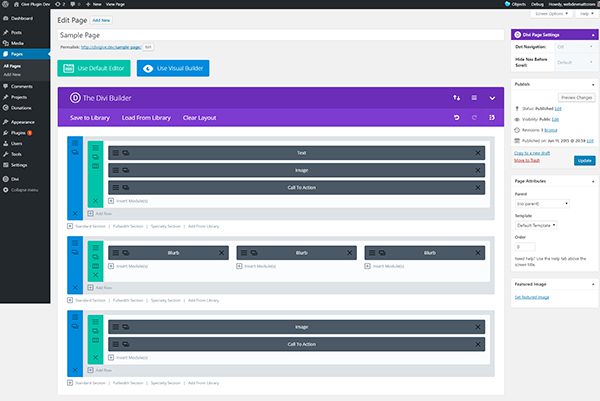
Task: Click the Divi Builder portability arrows icon
Action: [457, 98]
